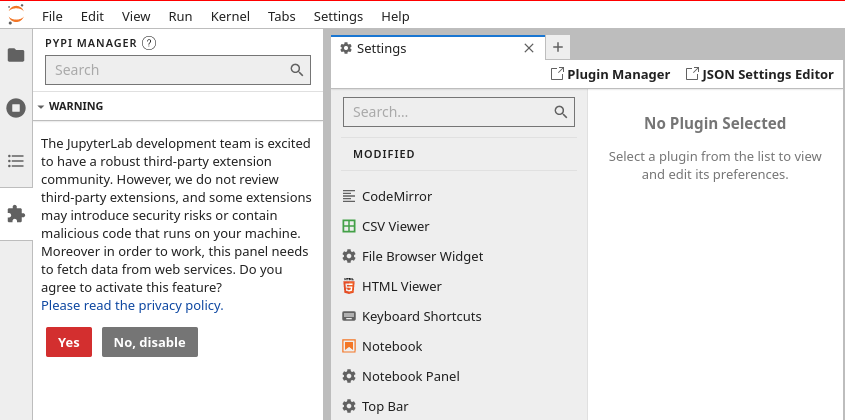The height and width of the screenshot is (420, 845).
Task: Click the Top Bar gear icon
Action: tap(349, 406)
